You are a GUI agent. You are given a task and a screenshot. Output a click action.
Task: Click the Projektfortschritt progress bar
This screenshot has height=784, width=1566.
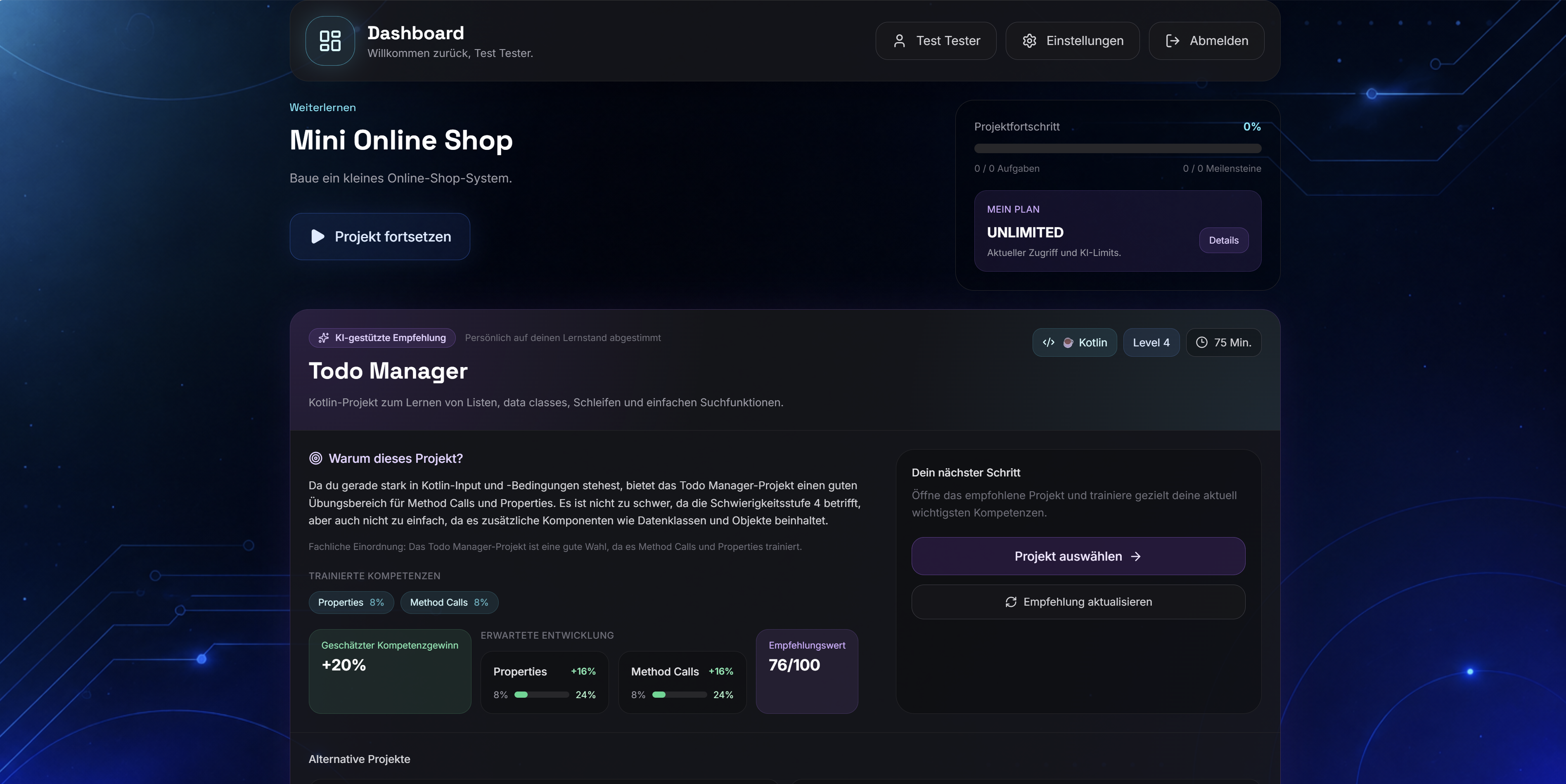pyautogui.click(x=1117, y=148)
